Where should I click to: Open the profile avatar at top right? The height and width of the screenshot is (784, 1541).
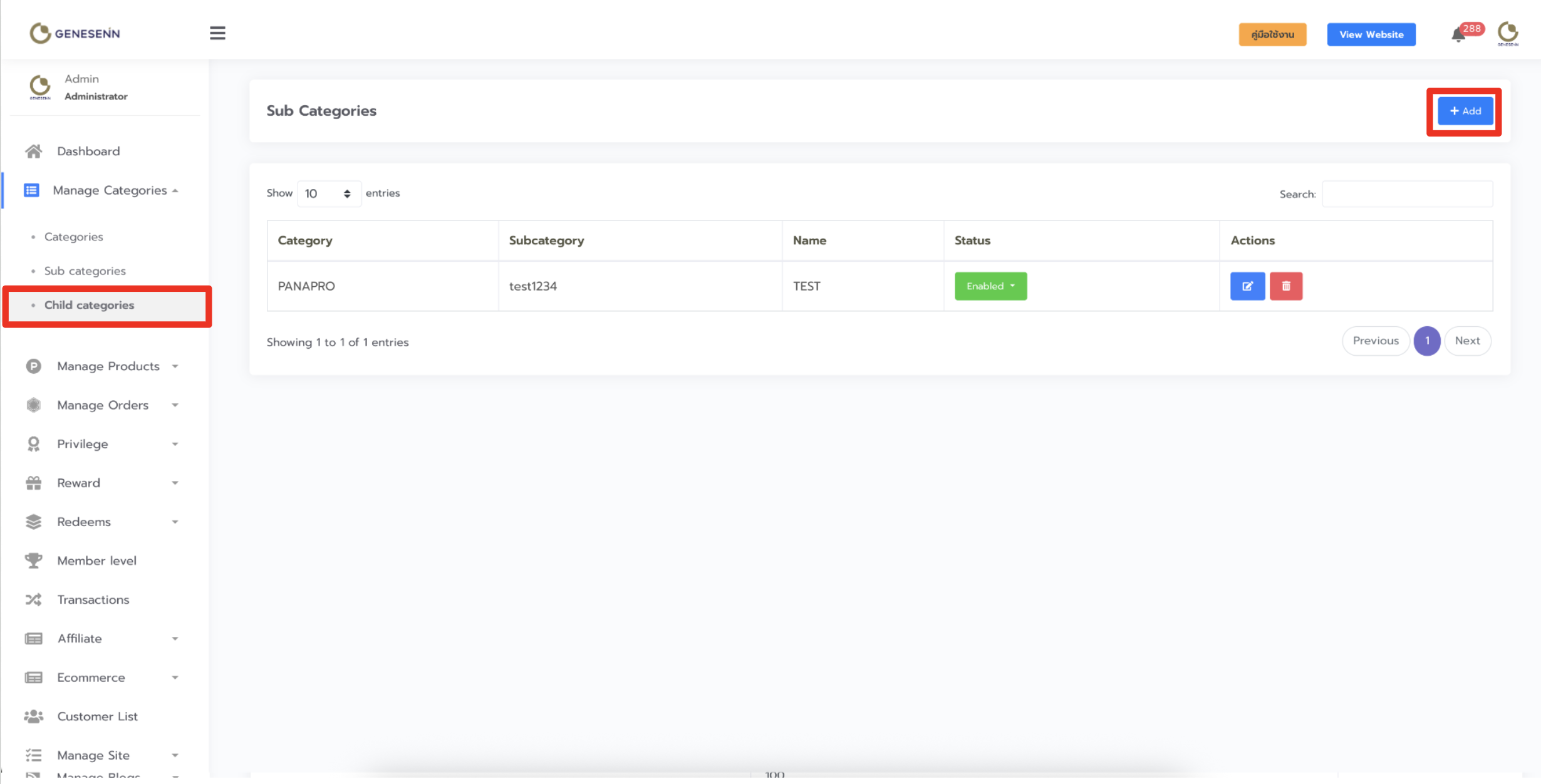tap(1508, 34)
